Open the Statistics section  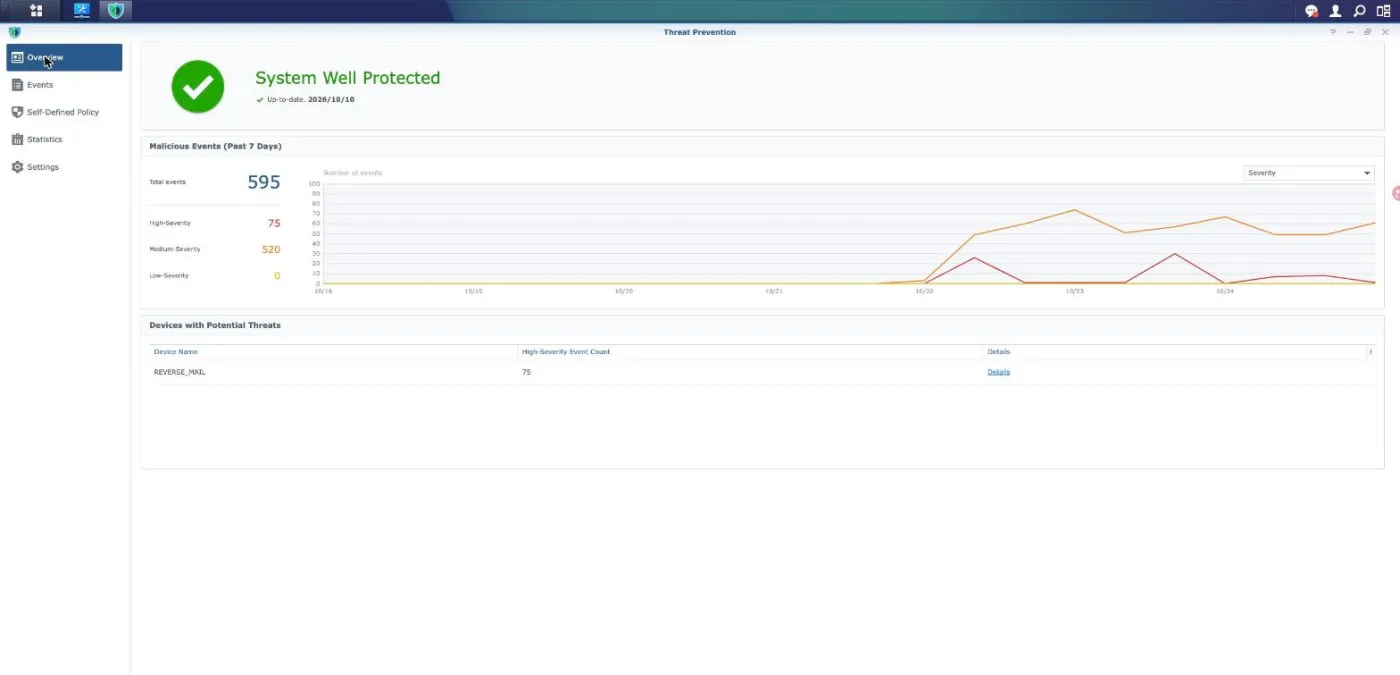click(64, 139)
